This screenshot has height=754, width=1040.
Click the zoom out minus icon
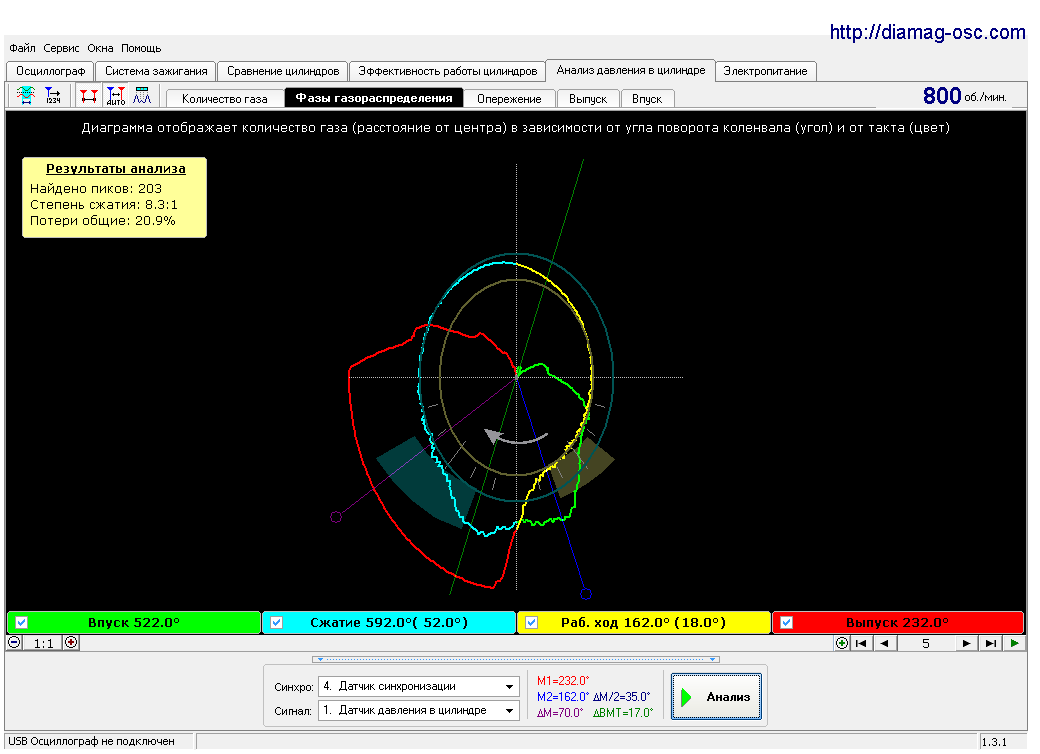14,642
